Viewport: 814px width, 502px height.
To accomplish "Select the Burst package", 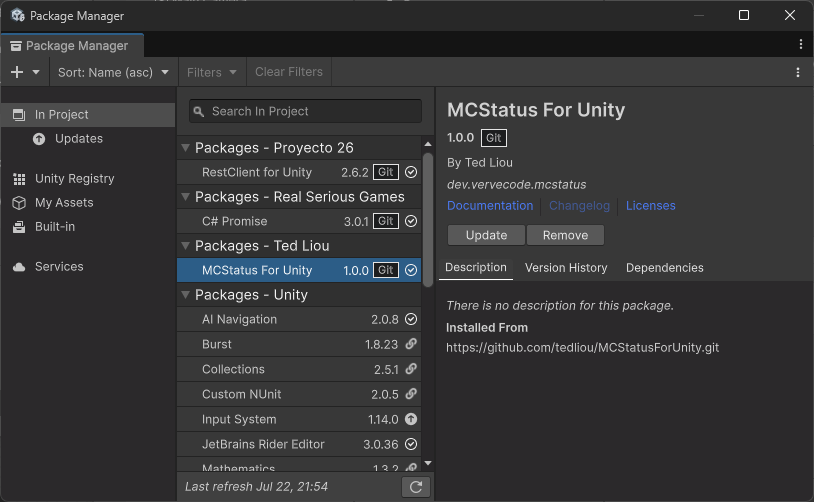I will click(x=299, y=344).
